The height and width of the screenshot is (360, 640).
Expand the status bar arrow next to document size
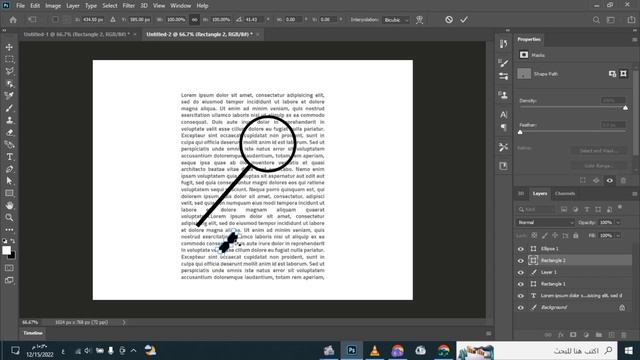pyautogui.click(x=124, y=322)
